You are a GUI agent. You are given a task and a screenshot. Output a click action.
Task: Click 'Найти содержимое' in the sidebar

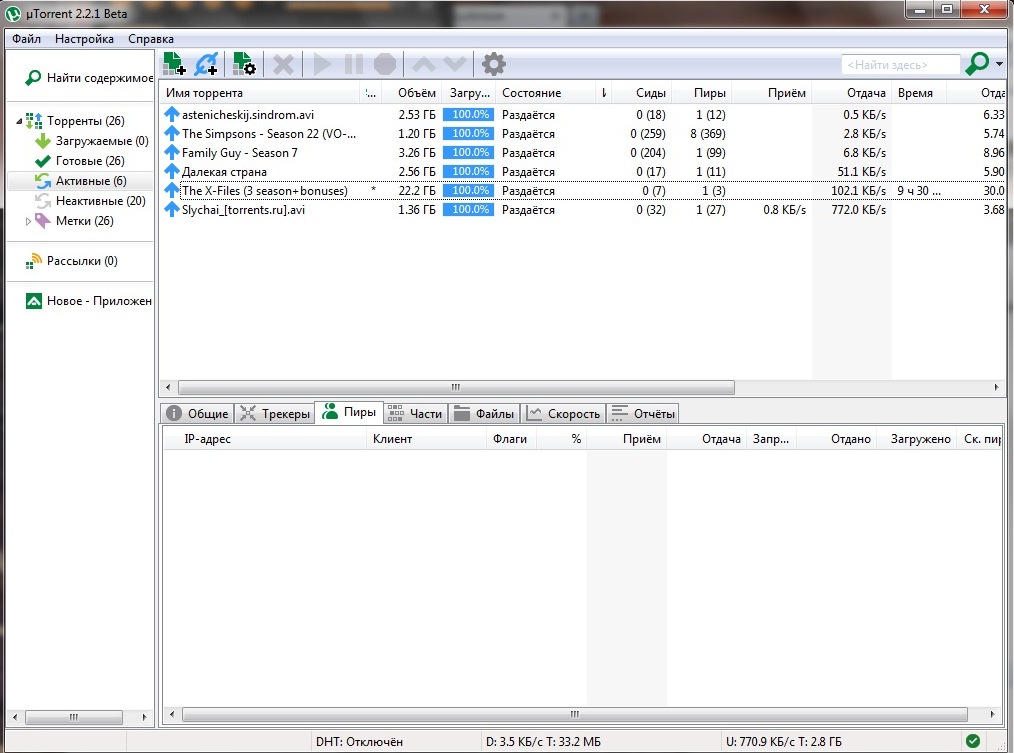[x=89, y=78]
